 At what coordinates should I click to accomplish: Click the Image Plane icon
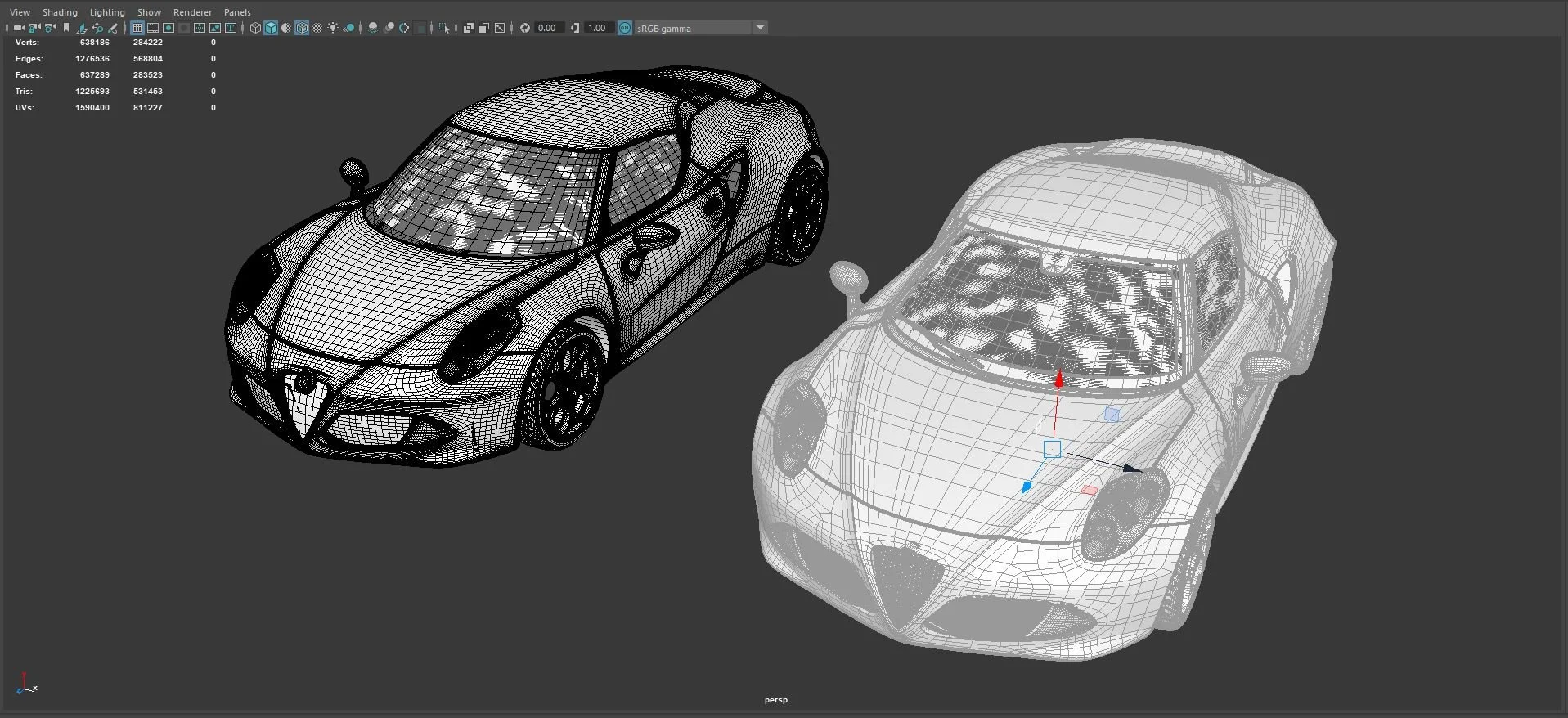tap(82, 28)
